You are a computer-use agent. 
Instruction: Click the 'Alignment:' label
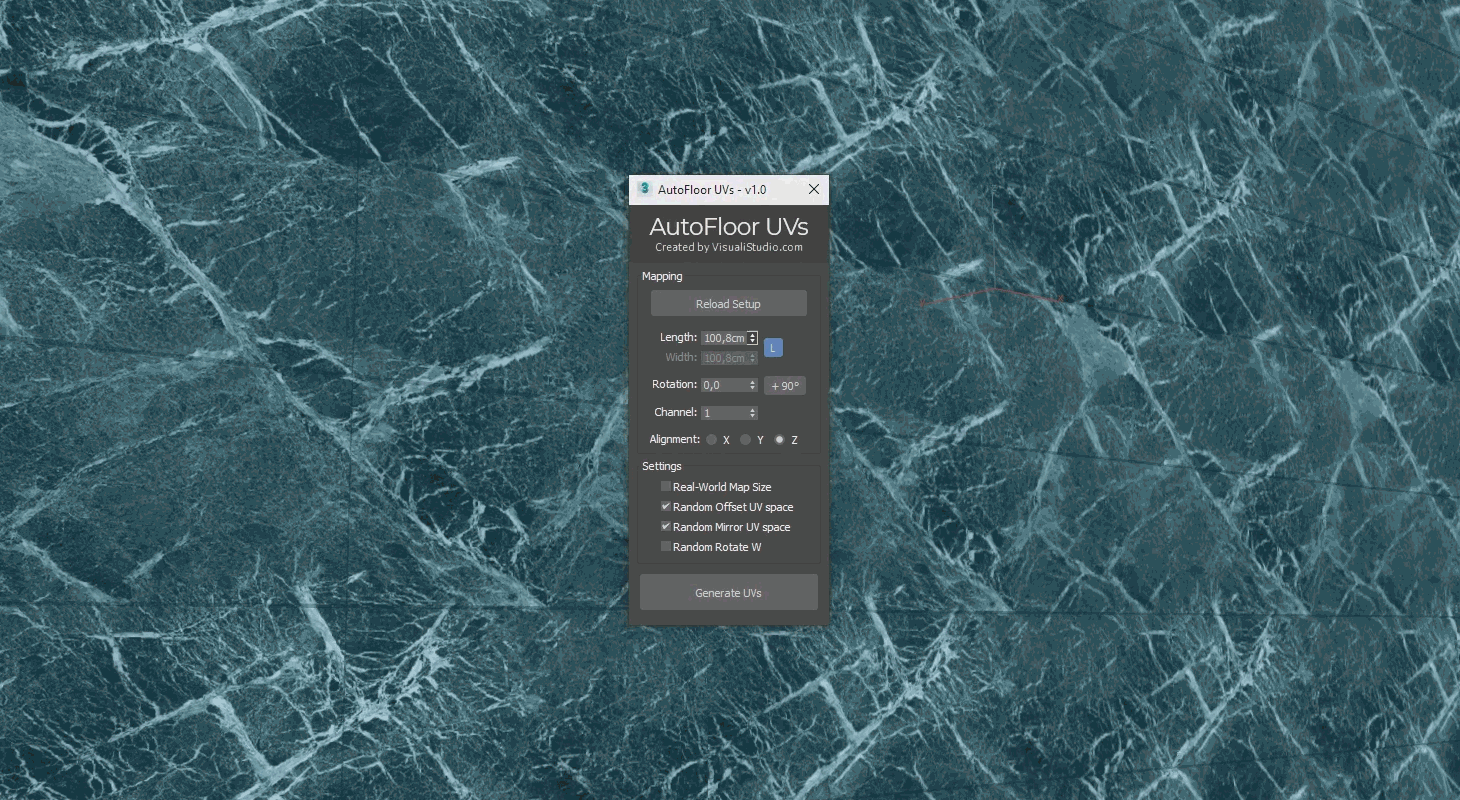point(675,439)
